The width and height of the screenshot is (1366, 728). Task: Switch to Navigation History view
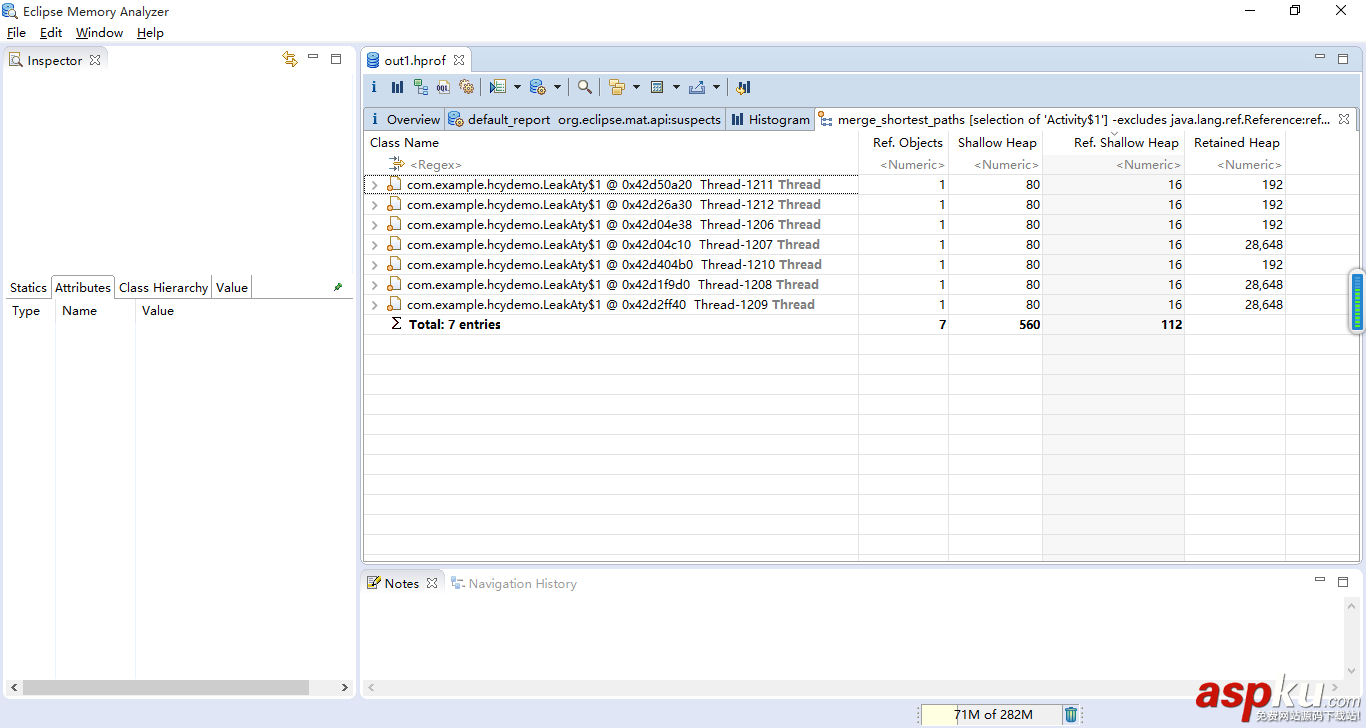[x=521, y=583]
